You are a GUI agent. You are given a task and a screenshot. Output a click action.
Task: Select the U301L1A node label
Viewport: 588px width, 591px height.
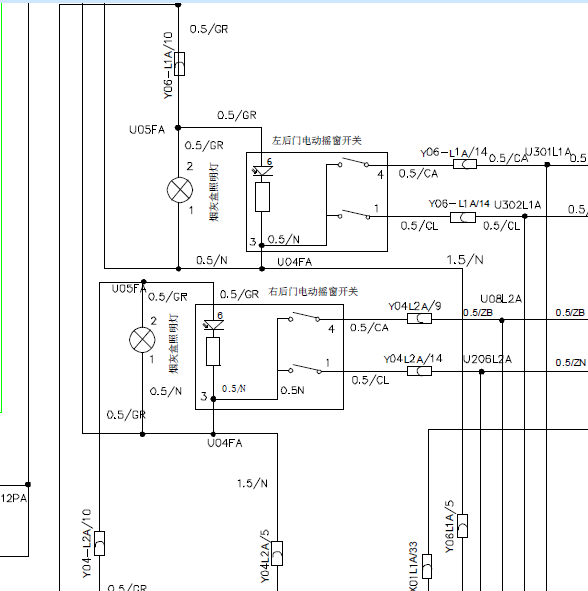(548, 152)
